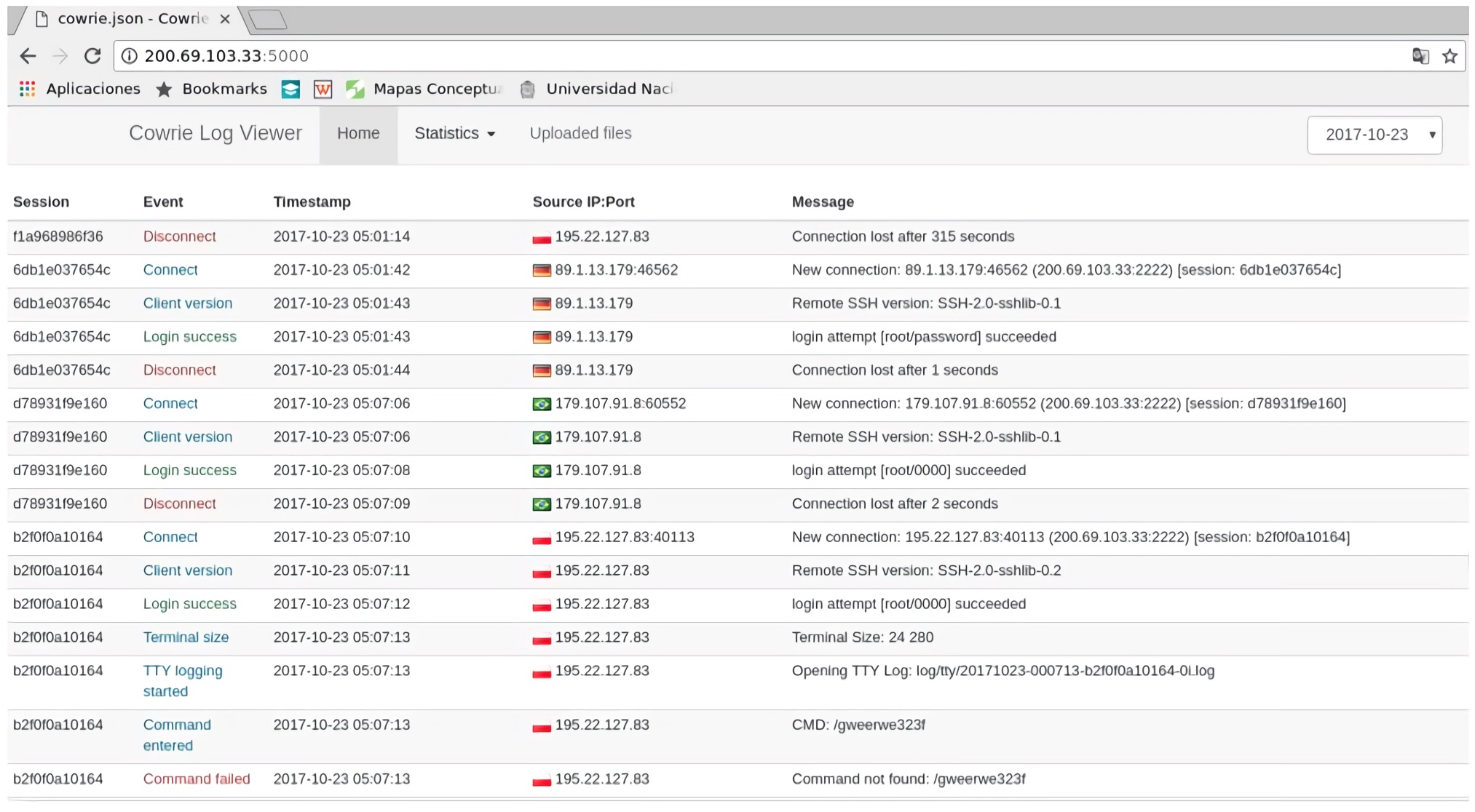
Task: Open the Statistics dropdown menu
Action: point(454,134)
